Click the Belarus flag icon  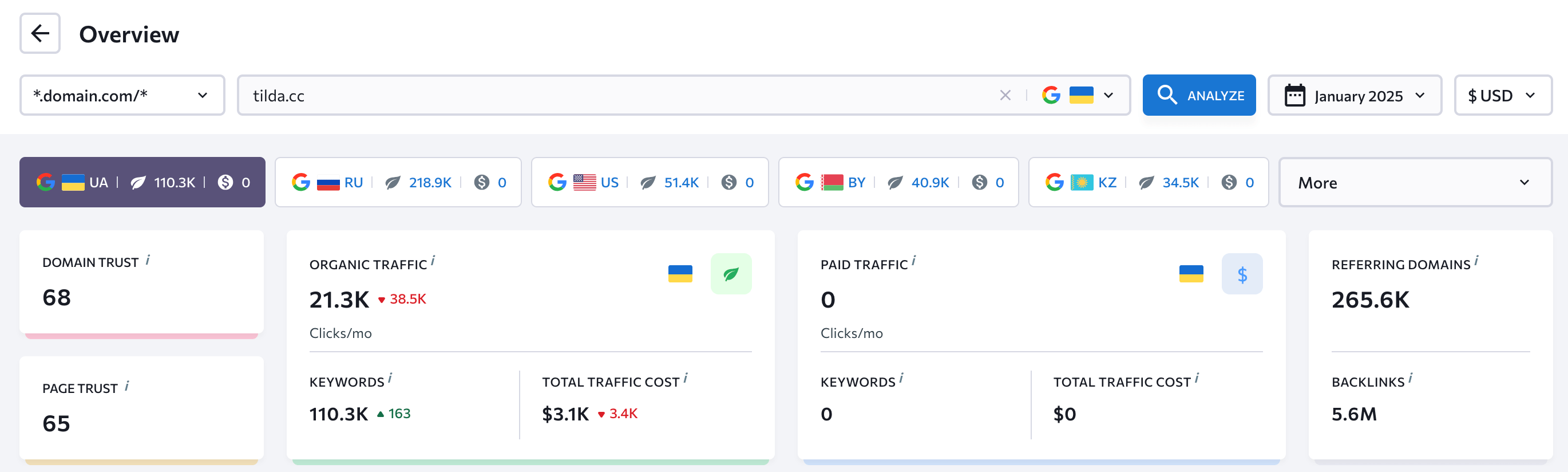coord(832,182)
